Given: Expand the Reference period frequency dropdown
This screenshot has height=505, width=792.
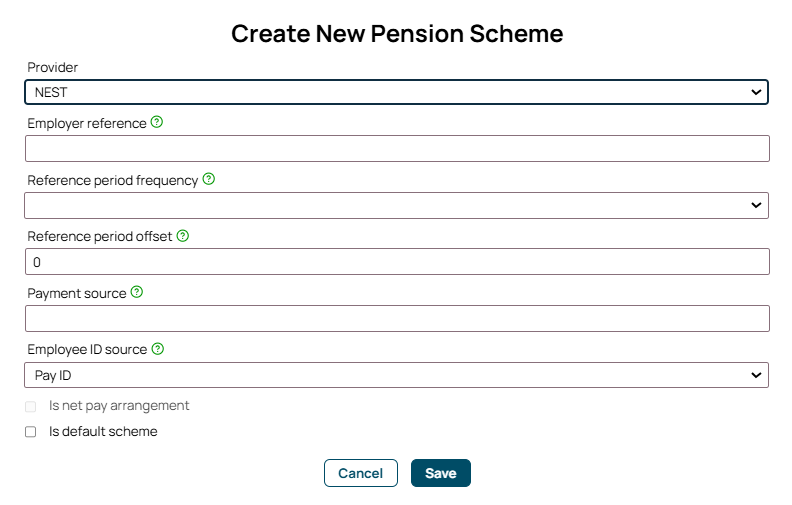Looking at the screenshot, I should coord(397,205).
